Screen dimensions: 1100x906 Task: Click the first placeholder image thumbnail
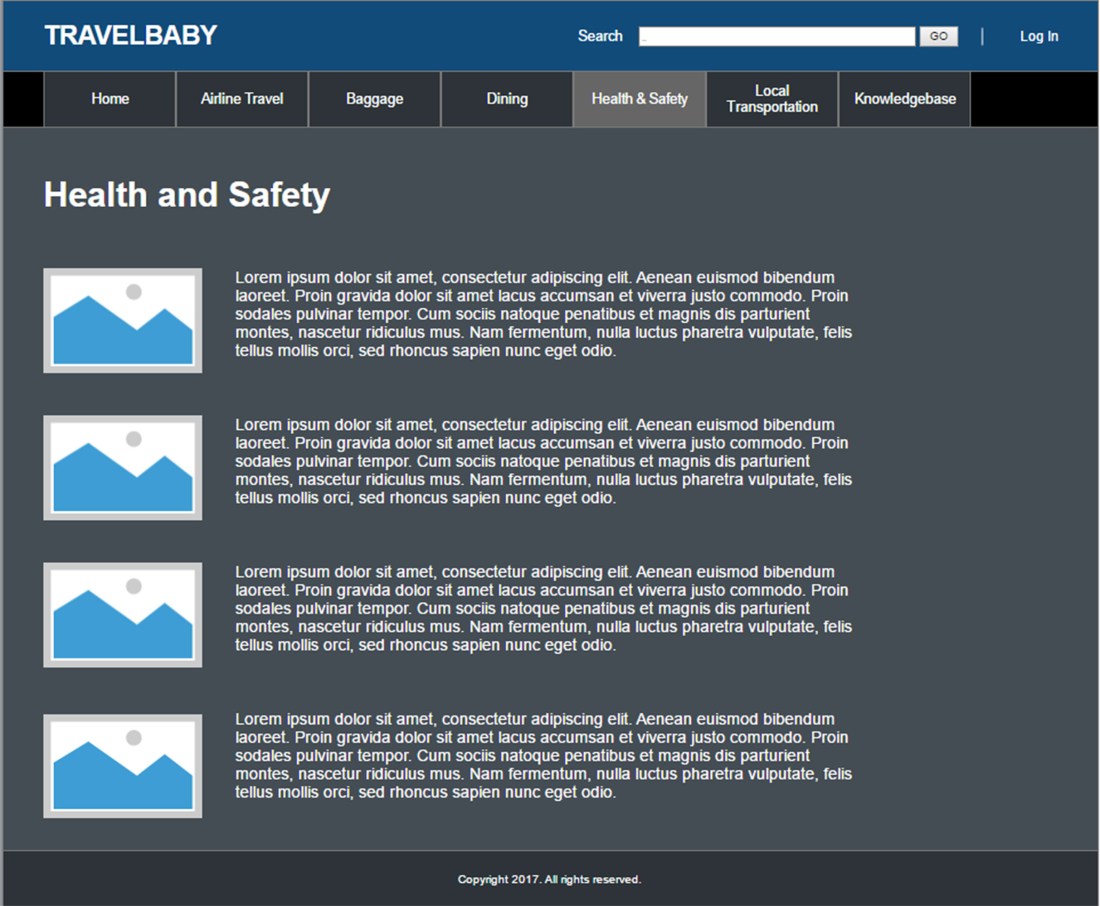pos(121,319)
